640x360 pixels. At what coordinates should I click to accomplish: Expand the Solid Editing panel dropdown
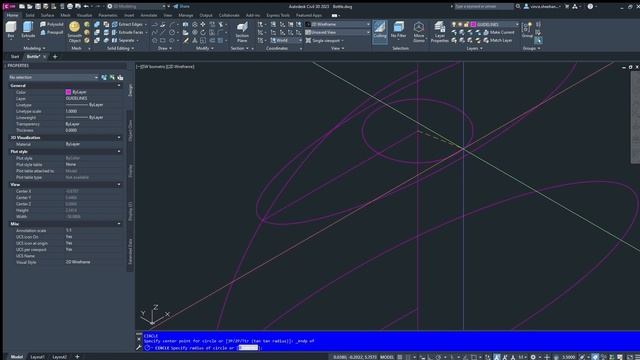[120, 48]
